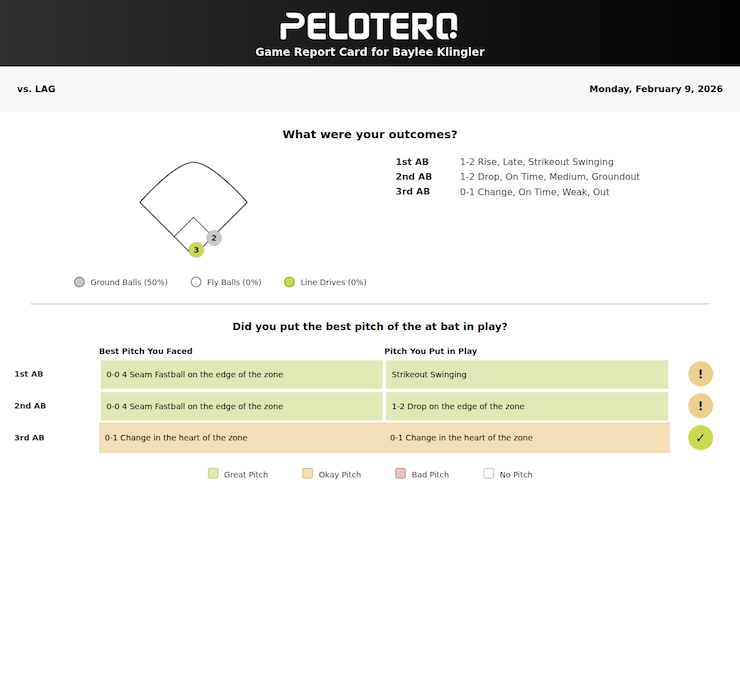The height and width of the screenshot is (683, 740).
Task: Select marker 3 on the field diagram
Action: coord(196,250)
